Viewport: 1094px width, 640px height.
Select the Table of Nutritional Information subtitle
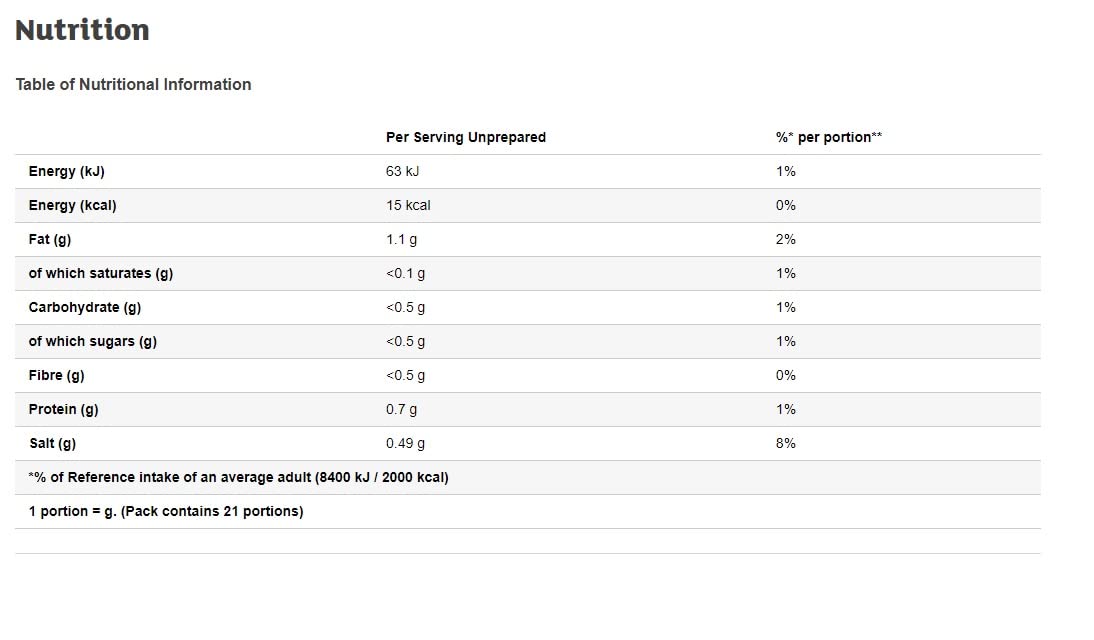pos(133,84)
